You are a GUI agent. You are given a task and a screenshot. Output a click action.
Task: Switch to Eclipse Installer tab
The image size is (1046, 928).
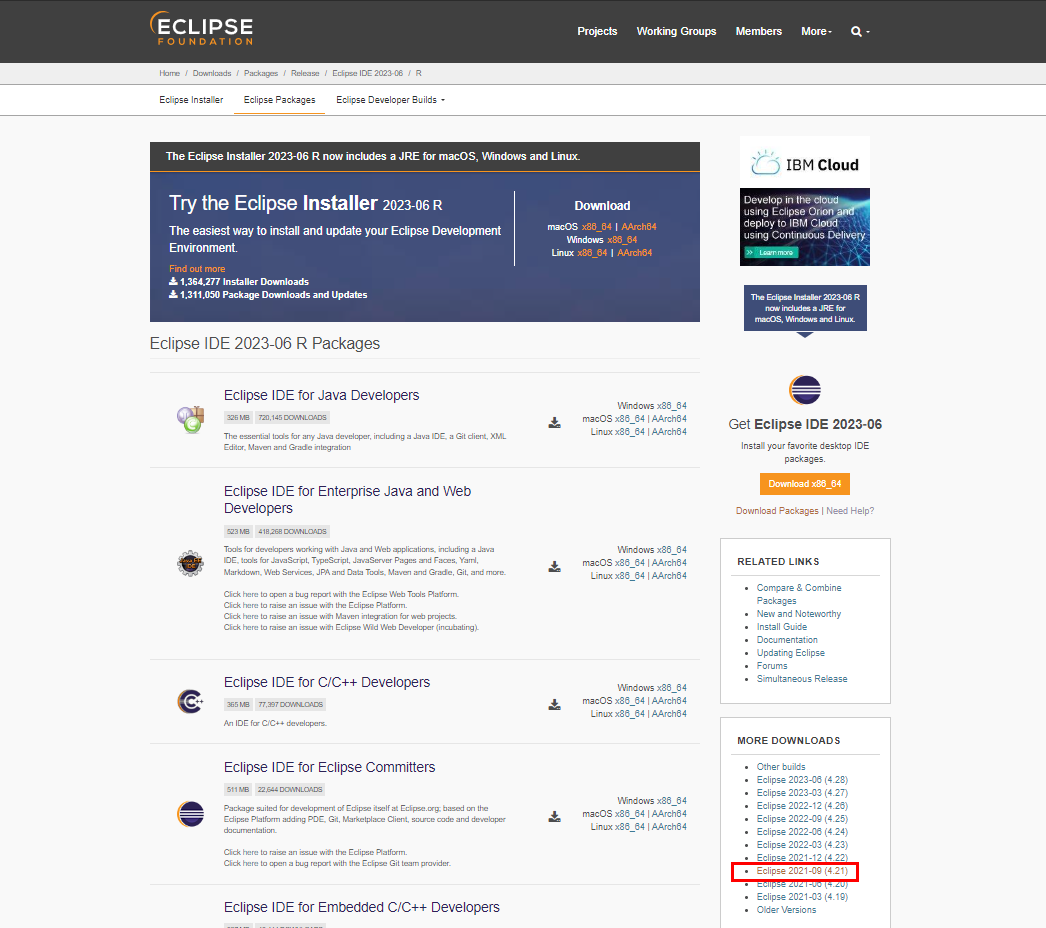pyautogui.click(x=191, y=100)
